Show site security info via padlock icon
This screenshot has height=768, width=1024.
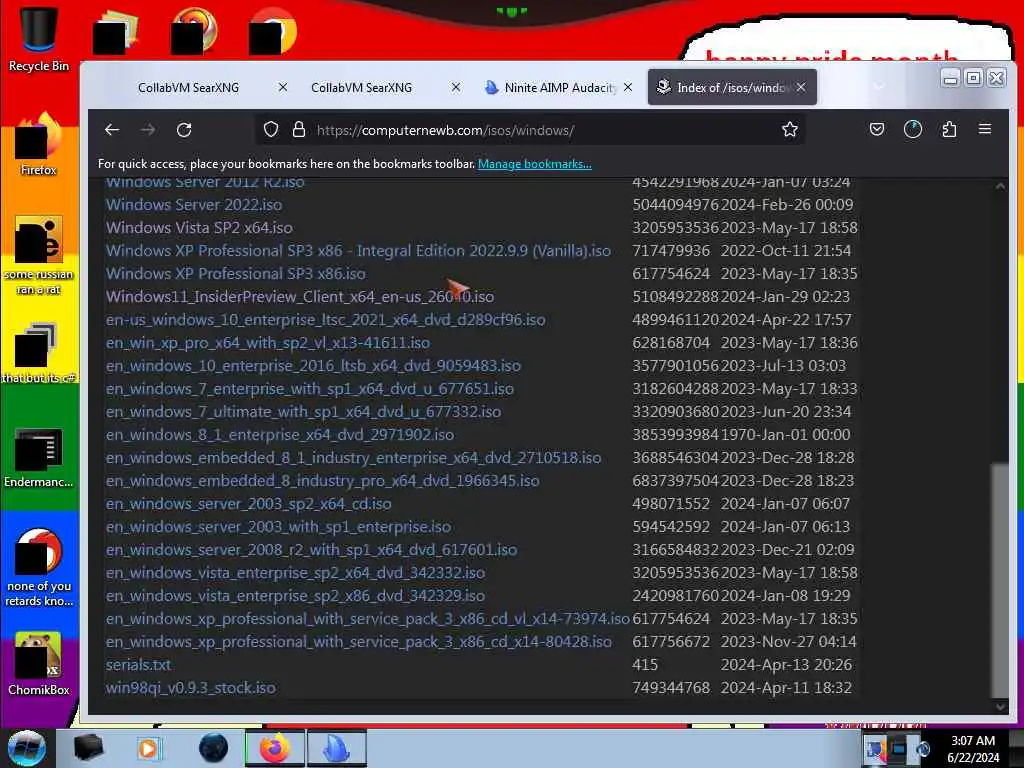click(299, 129)
